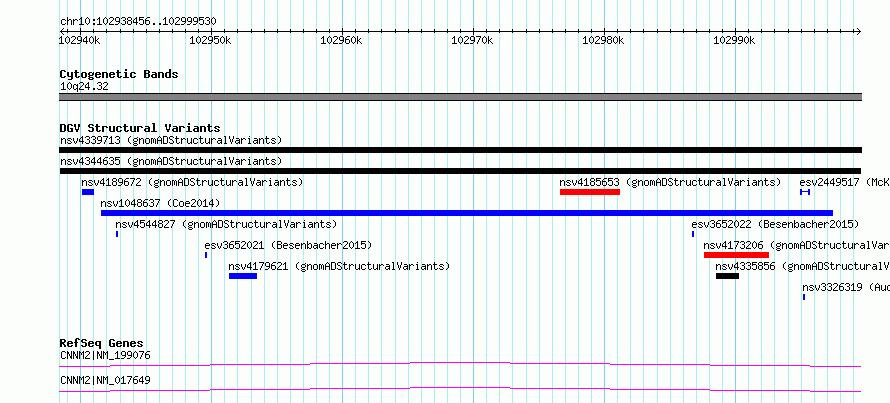Open nsv4185653 variant label

(x=670, y=182)
